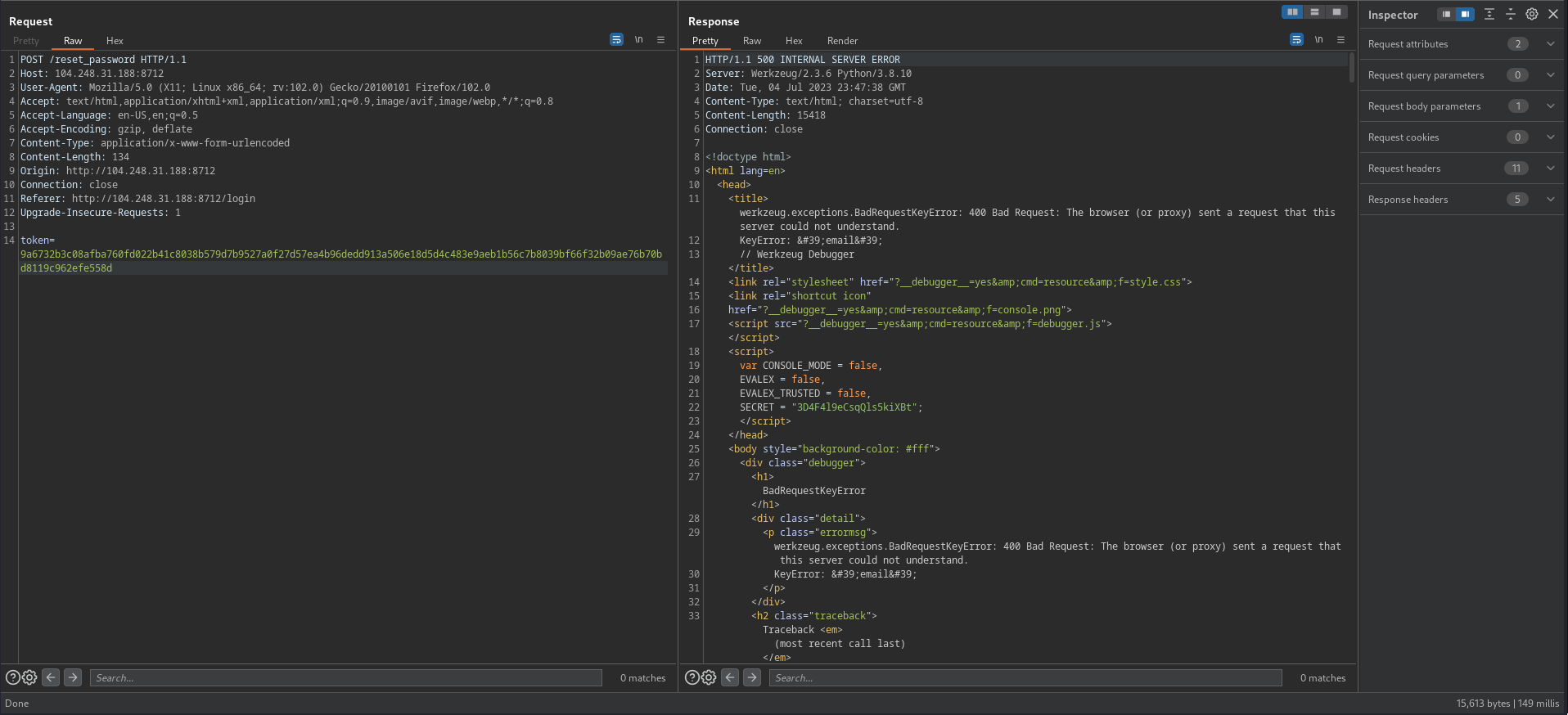Focus the Request search field
Screen dimensions: 1568x715
coord(345,677)
